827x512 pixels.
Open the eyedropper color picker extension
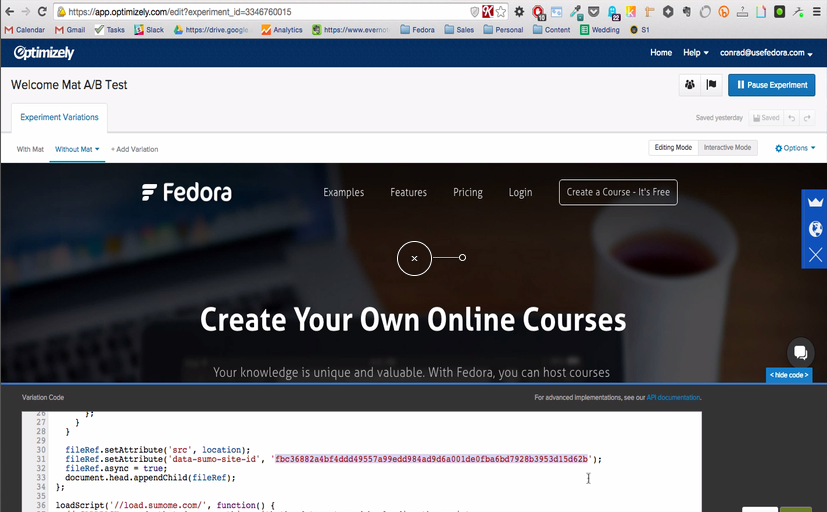pyautogui.click(x=575, y=12)
